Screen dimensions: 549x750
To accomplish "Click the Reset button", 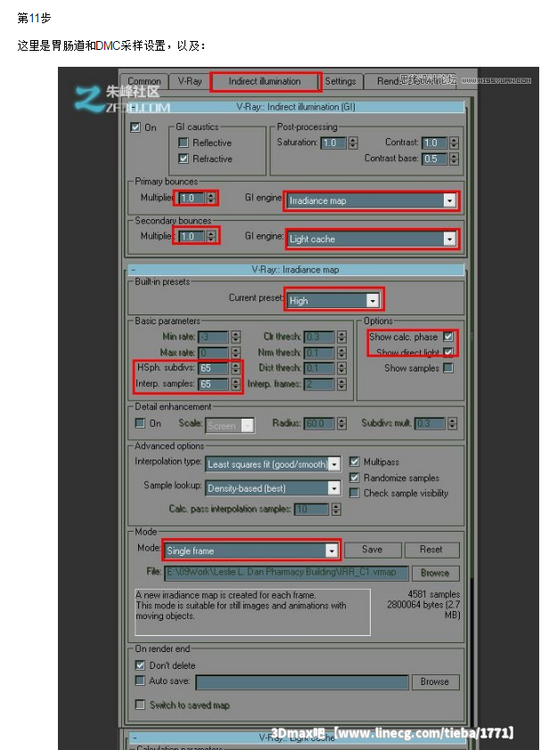I will (x=431, y=550).
